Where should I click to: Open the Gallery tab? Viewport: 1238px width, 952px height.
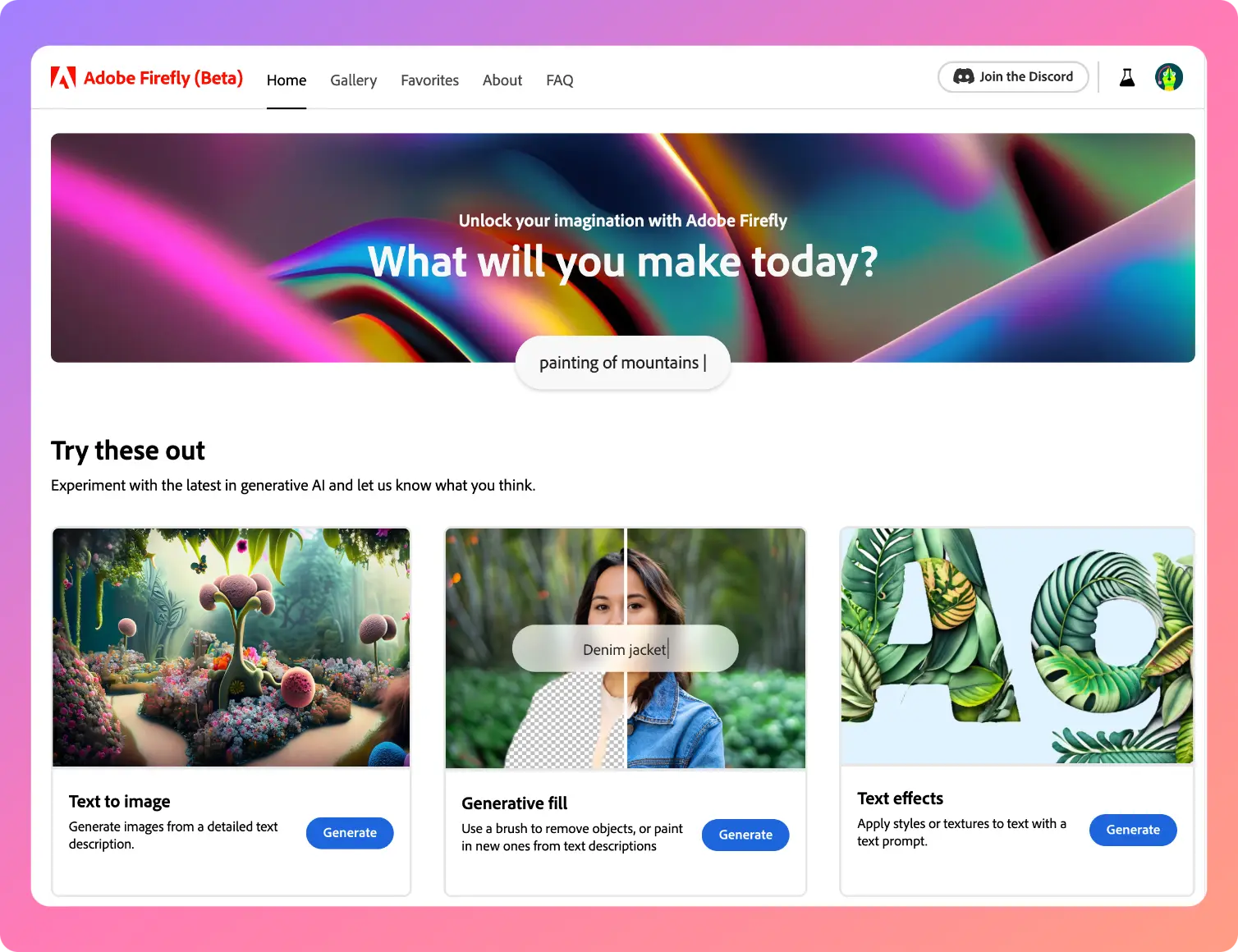[x=354, y=80]
